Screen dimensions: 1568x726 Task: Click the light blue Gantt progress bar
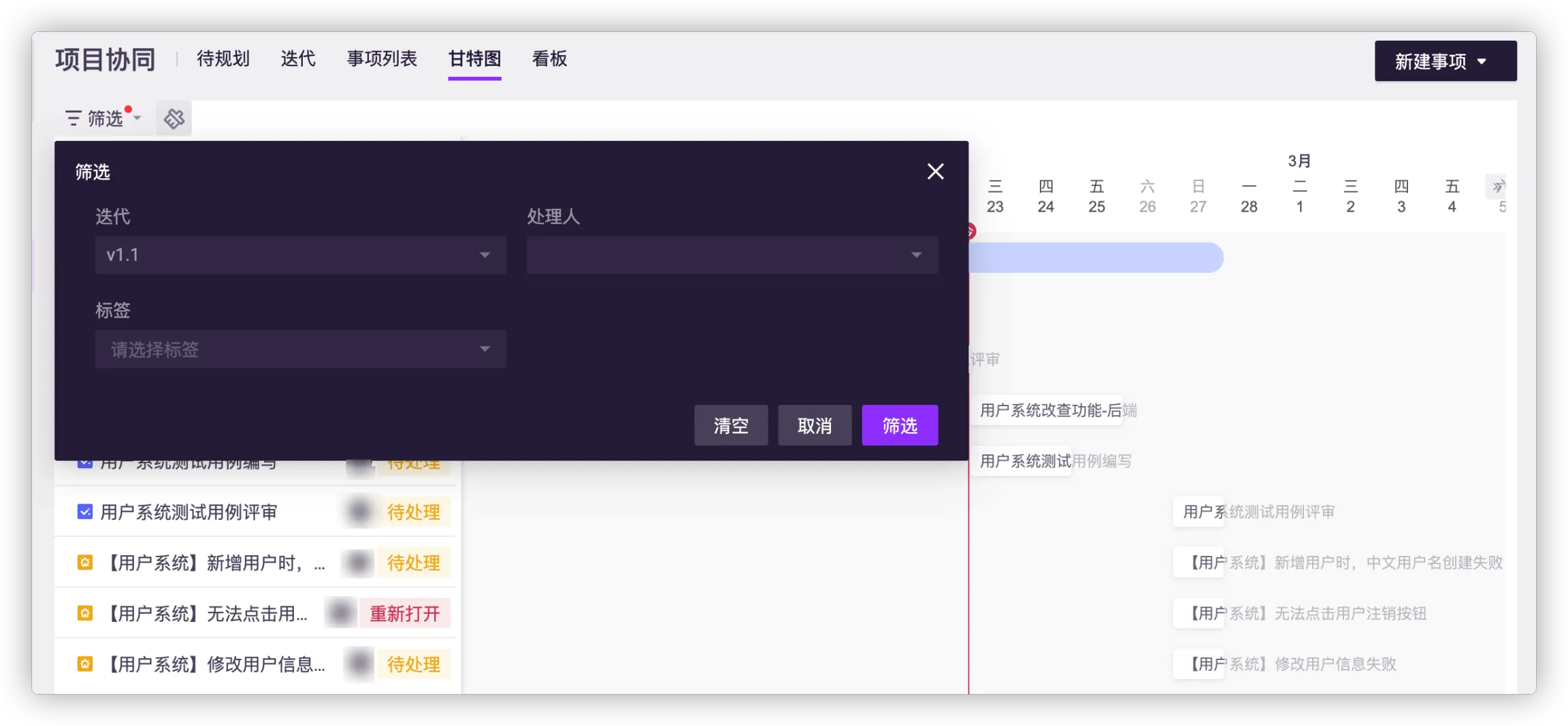point(1096,258)
